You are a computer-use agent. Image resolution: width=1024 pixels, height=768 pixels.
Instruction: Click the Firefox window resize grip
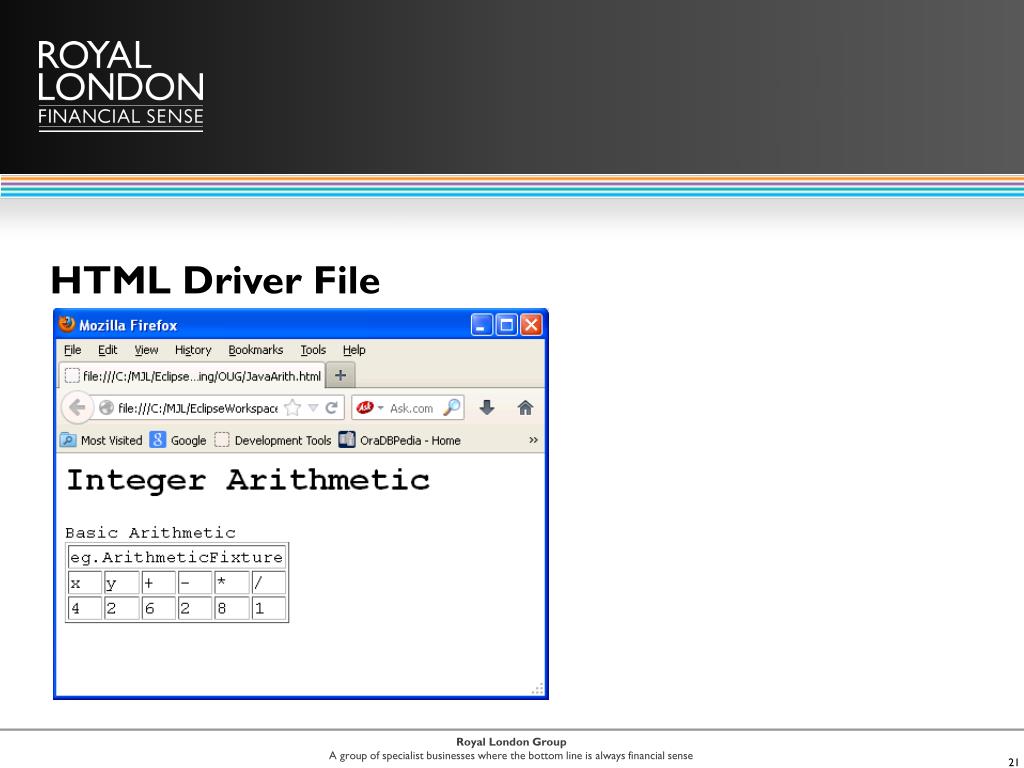click(x=537, y=688)
